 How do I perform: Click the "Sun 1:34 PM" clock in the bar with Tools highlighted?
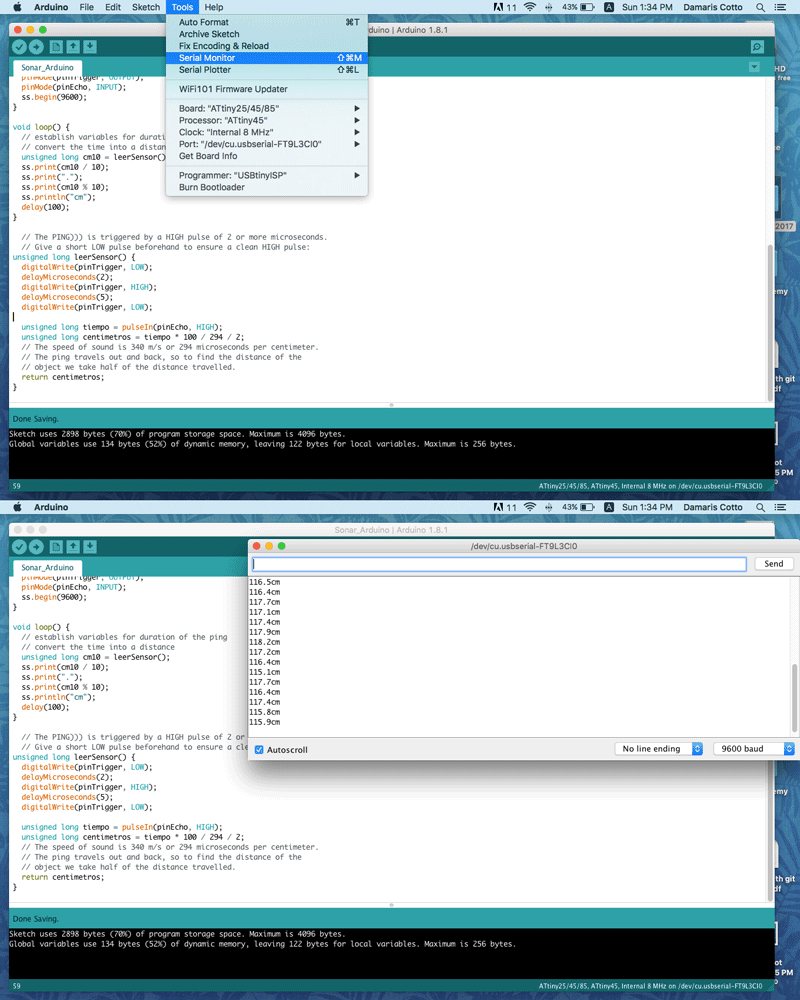click(647, 7)
